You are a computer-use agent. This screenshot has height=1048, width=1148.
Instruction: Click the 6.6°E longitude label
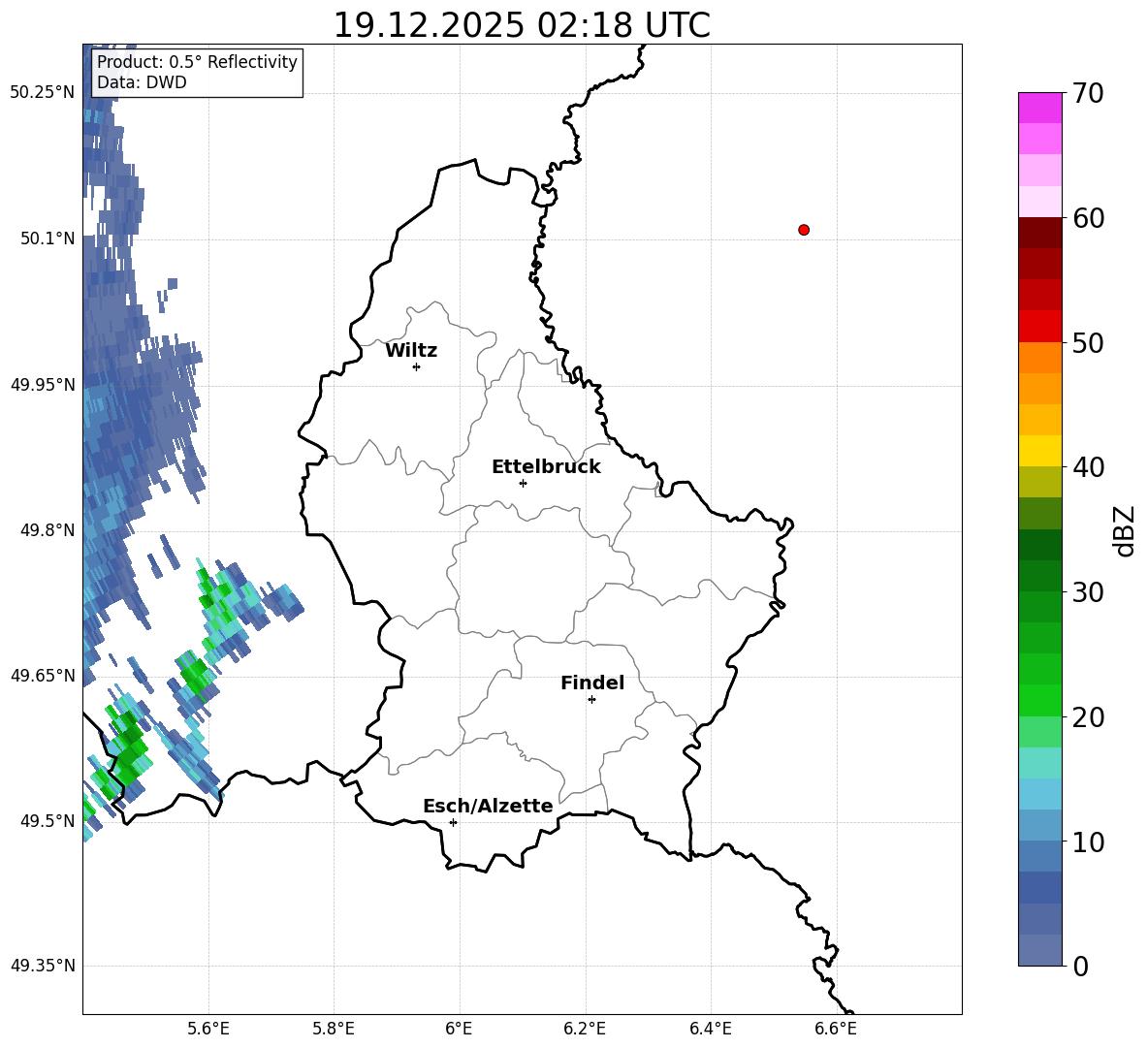[836, 1029]
